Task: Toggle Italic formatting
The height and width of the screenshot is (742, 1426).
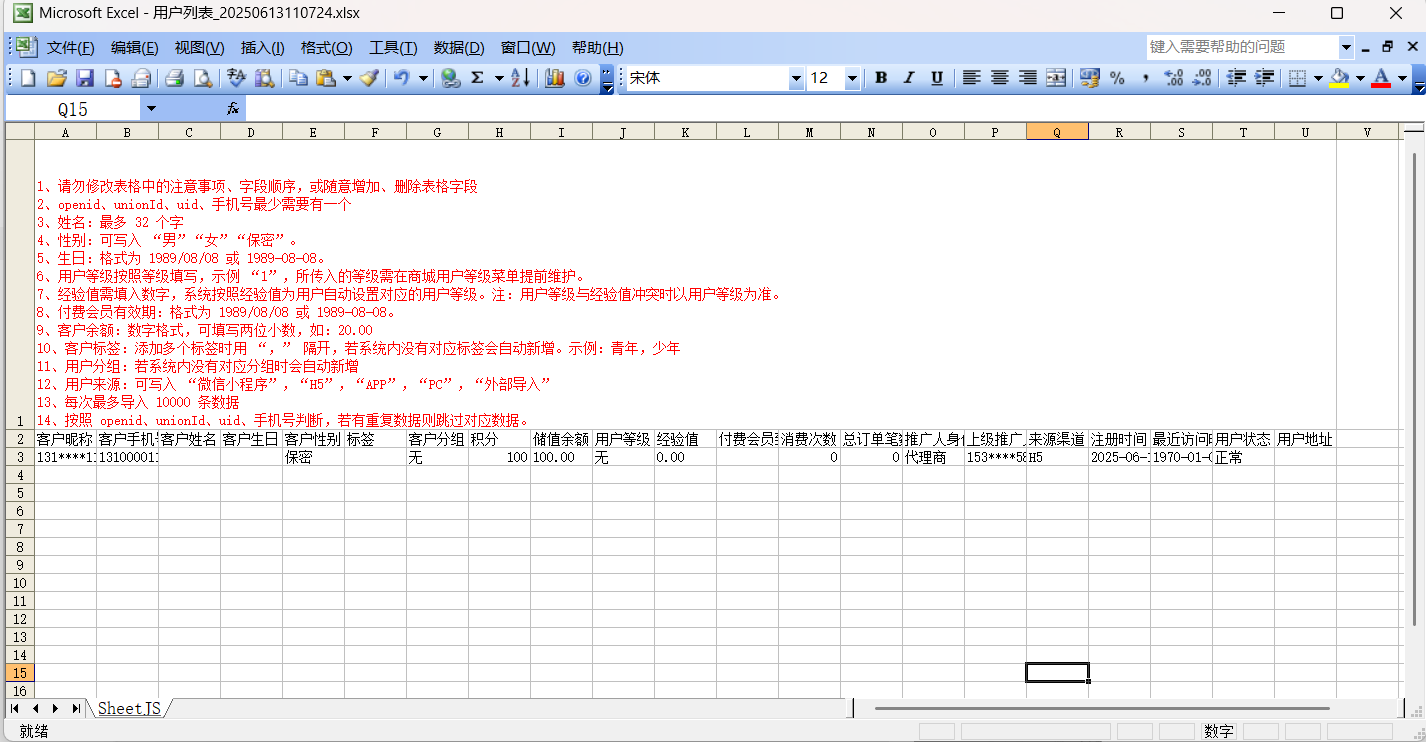Action: pos(909,78)
